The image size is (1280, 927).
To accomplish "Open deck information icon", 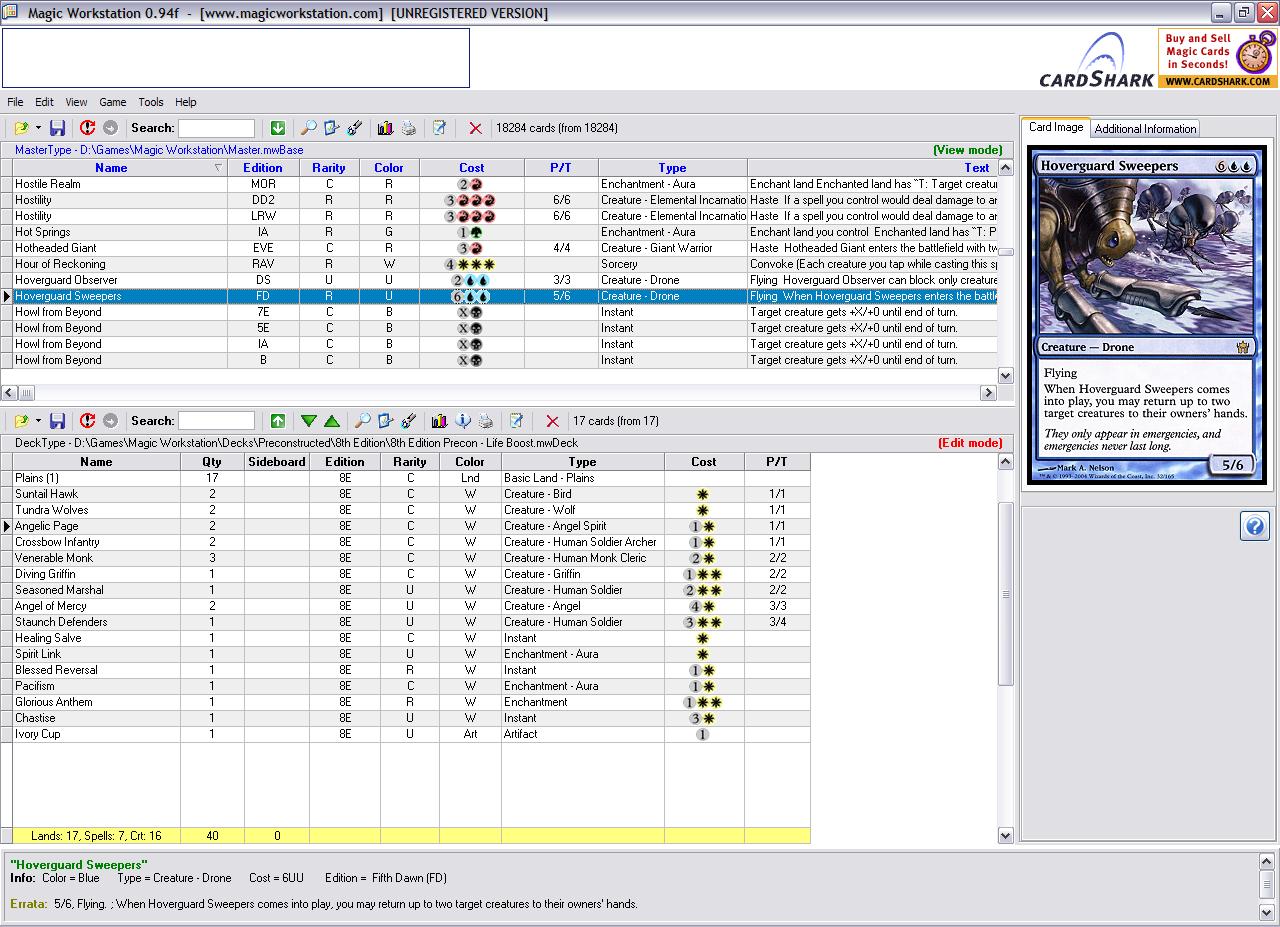I will 462,421.
